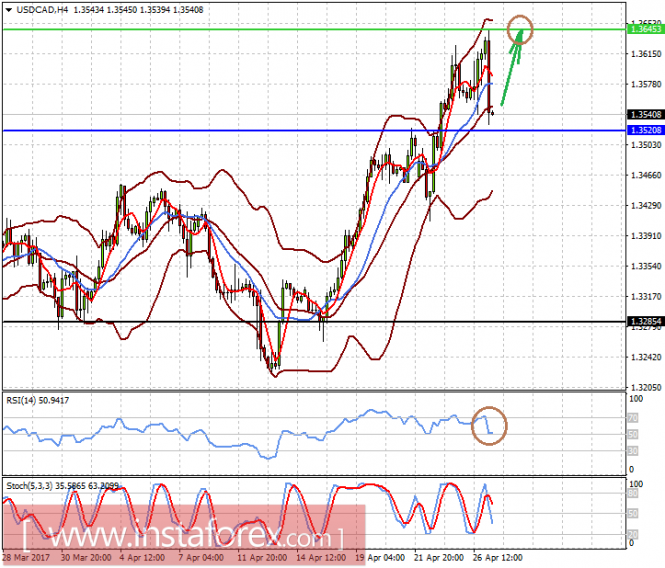Screen dimensions: 665x568
Task: Click the RSI(14) 50.9417 indicator label
Action: [37, 400]
